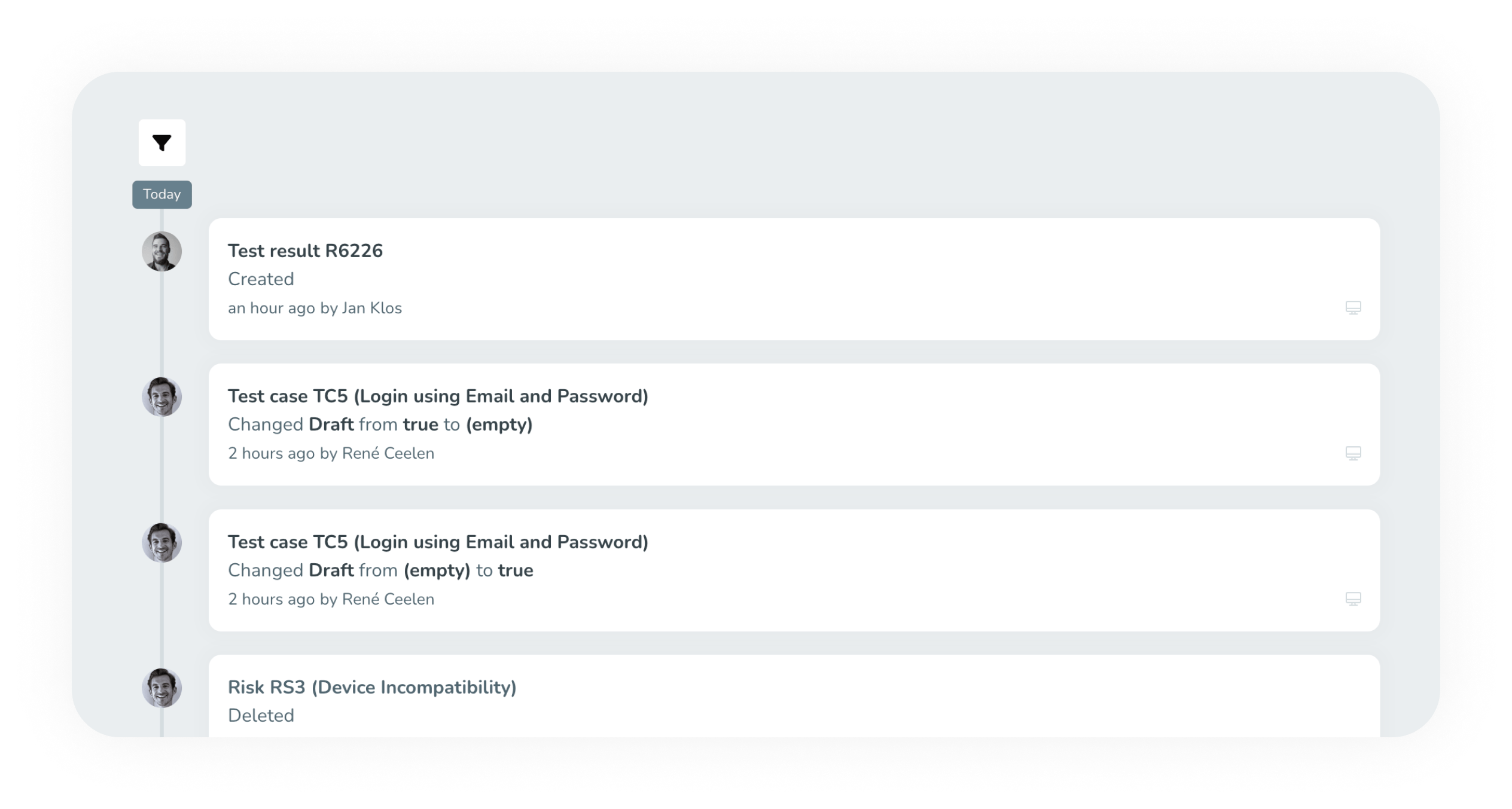Open Test case TC5 Login using Email and Password
1512x809 pixels.
438,396
